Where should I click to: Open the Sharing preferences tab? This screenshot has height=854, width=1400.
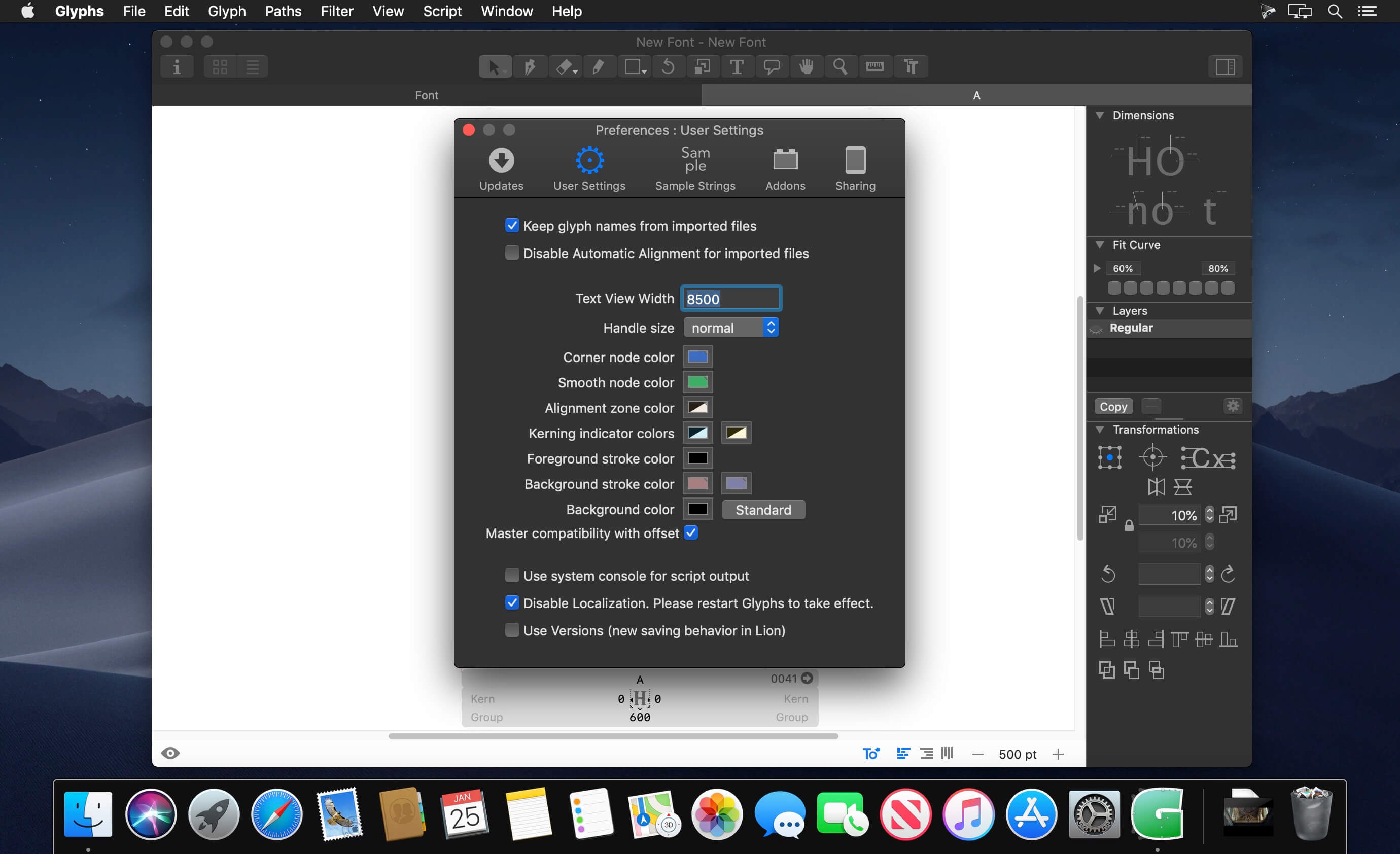(x=855, y=169)
